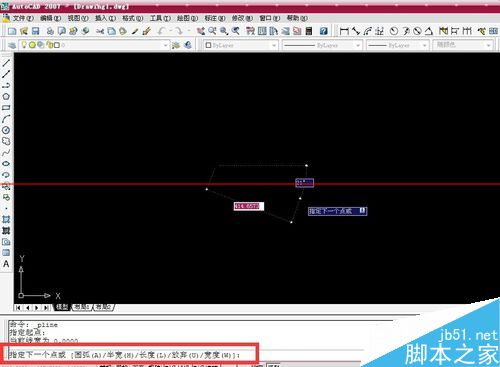
Task: Save the current drawing
Action: [35, 31]
